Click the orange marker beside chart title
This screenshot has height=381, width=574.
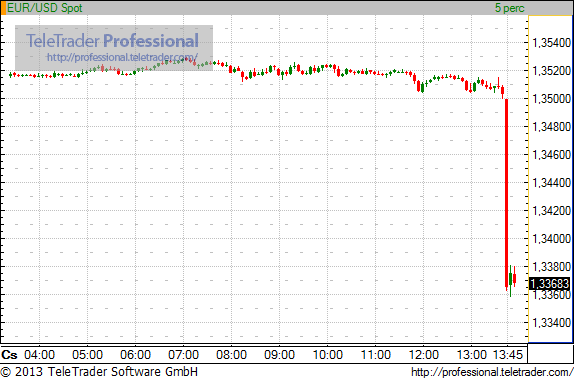tap(3, 8)
